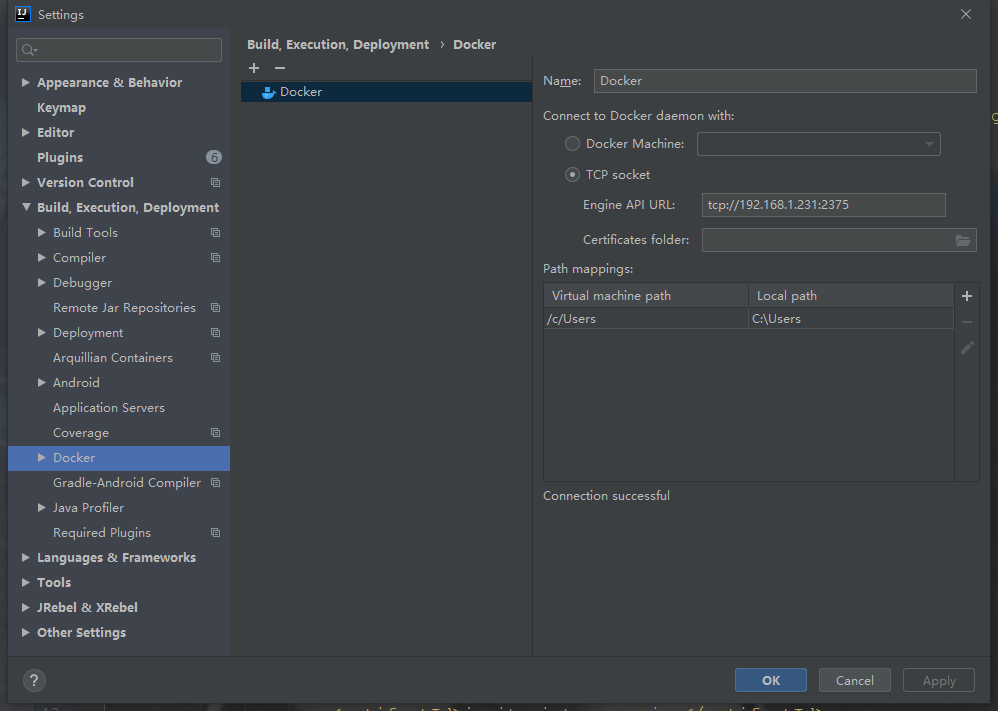Click the Name input field
Viewport: 998px width, 711px height.
pyautogui.click(x=785, y=81)
